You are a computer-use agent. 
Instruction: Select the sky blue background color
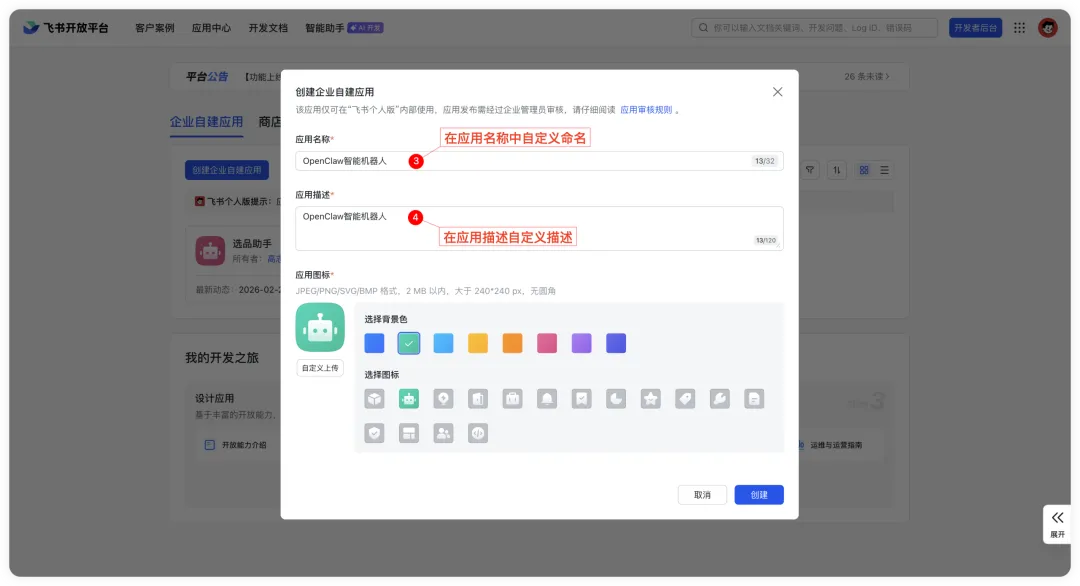(444, 343)
